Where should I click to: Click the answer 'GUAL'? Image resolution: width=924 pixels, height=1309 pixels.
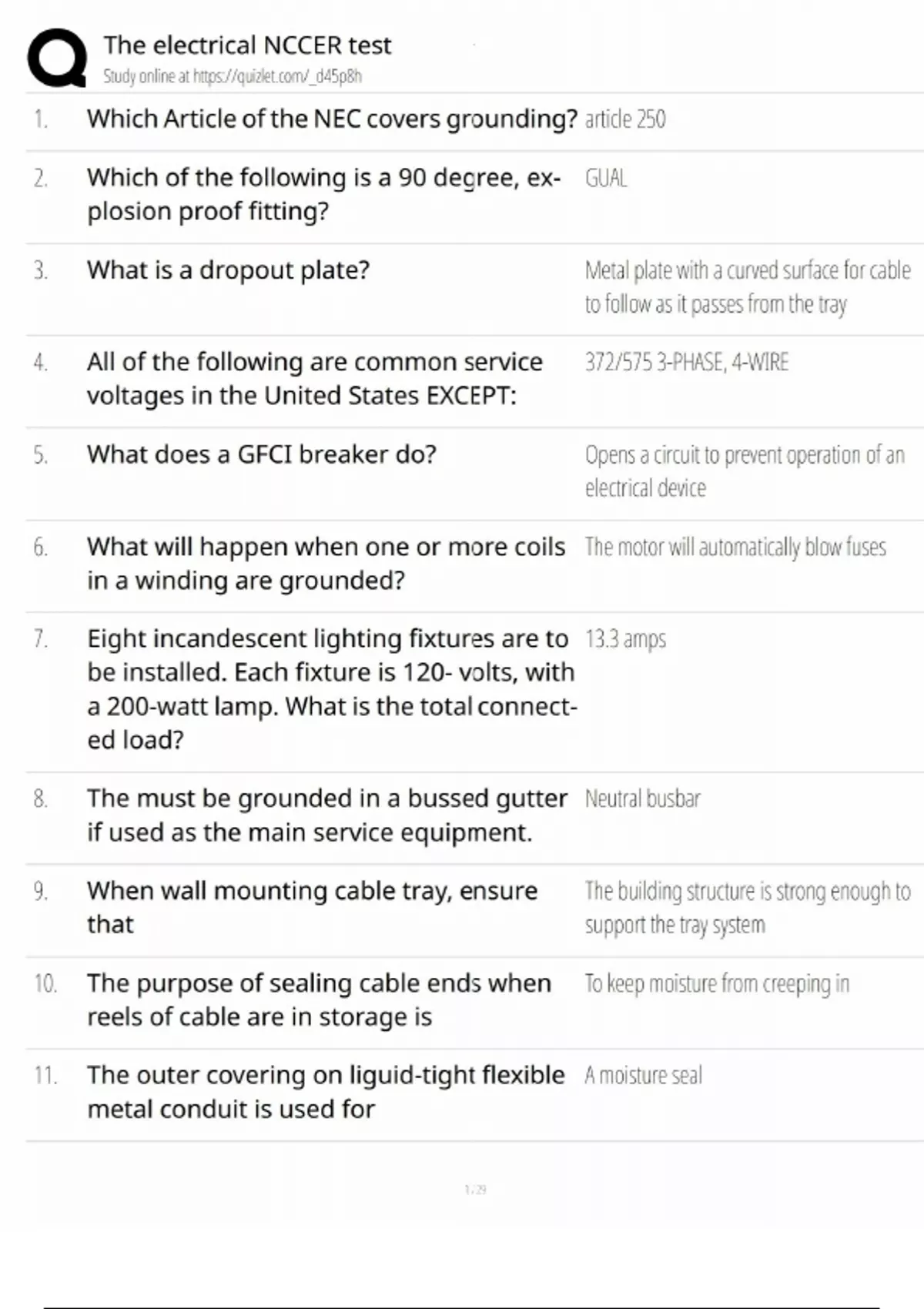(x=606, y=179)
